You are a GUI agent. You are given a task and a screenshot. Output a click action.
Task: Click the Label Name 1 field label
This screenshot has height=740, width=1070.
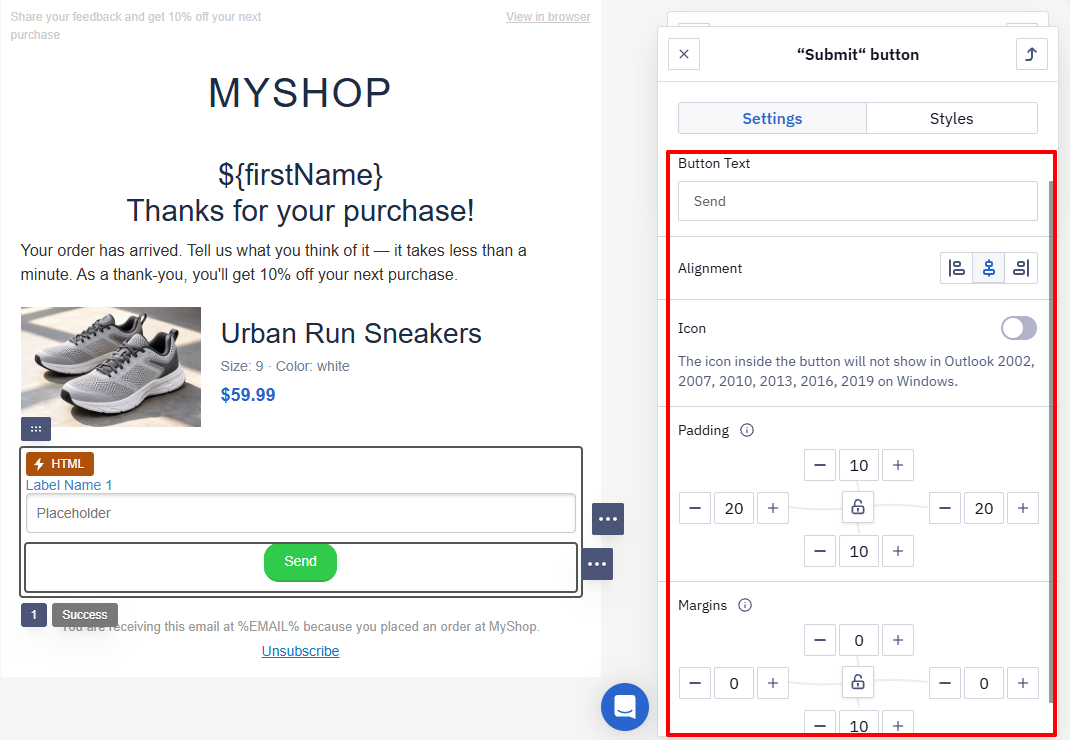click(x=69, y=485)
